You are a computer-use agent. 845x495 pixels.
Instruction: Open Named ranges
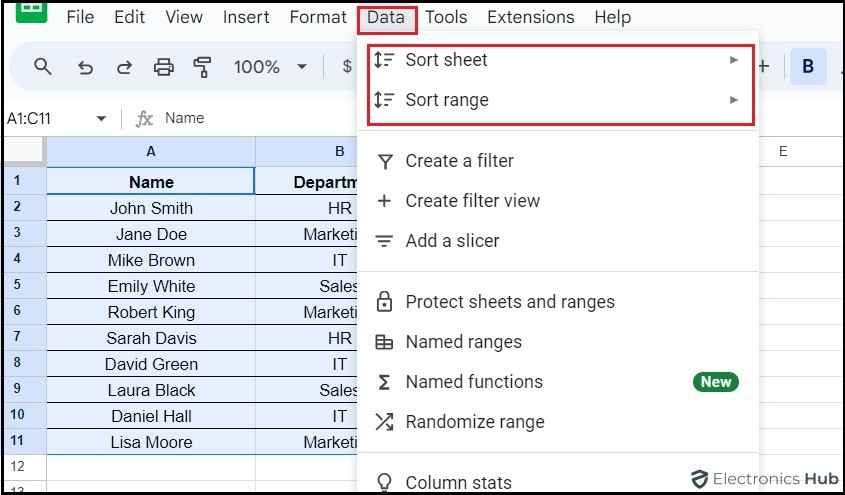point(558,341)
